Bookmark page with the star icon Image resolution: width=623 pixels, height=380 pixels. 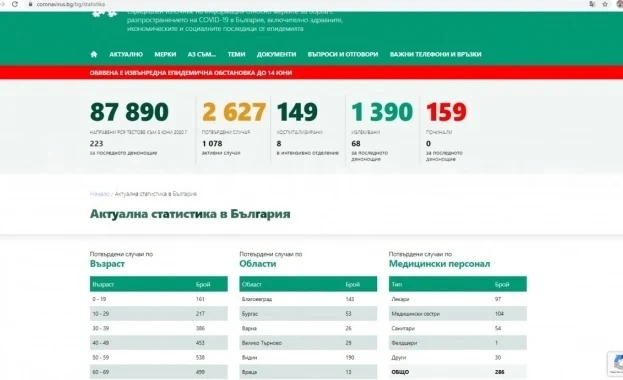[x=605, y=4]
